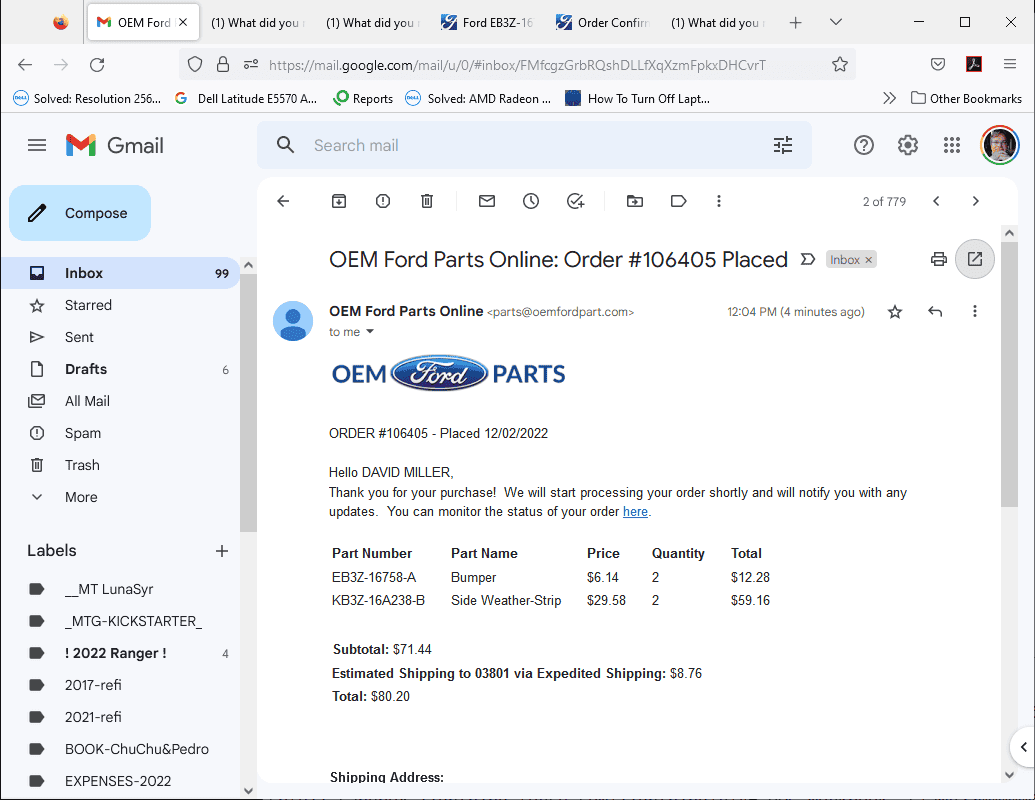Go to newer email arrow
Screen dimensions: 1035x800
(x=936, y=201)
